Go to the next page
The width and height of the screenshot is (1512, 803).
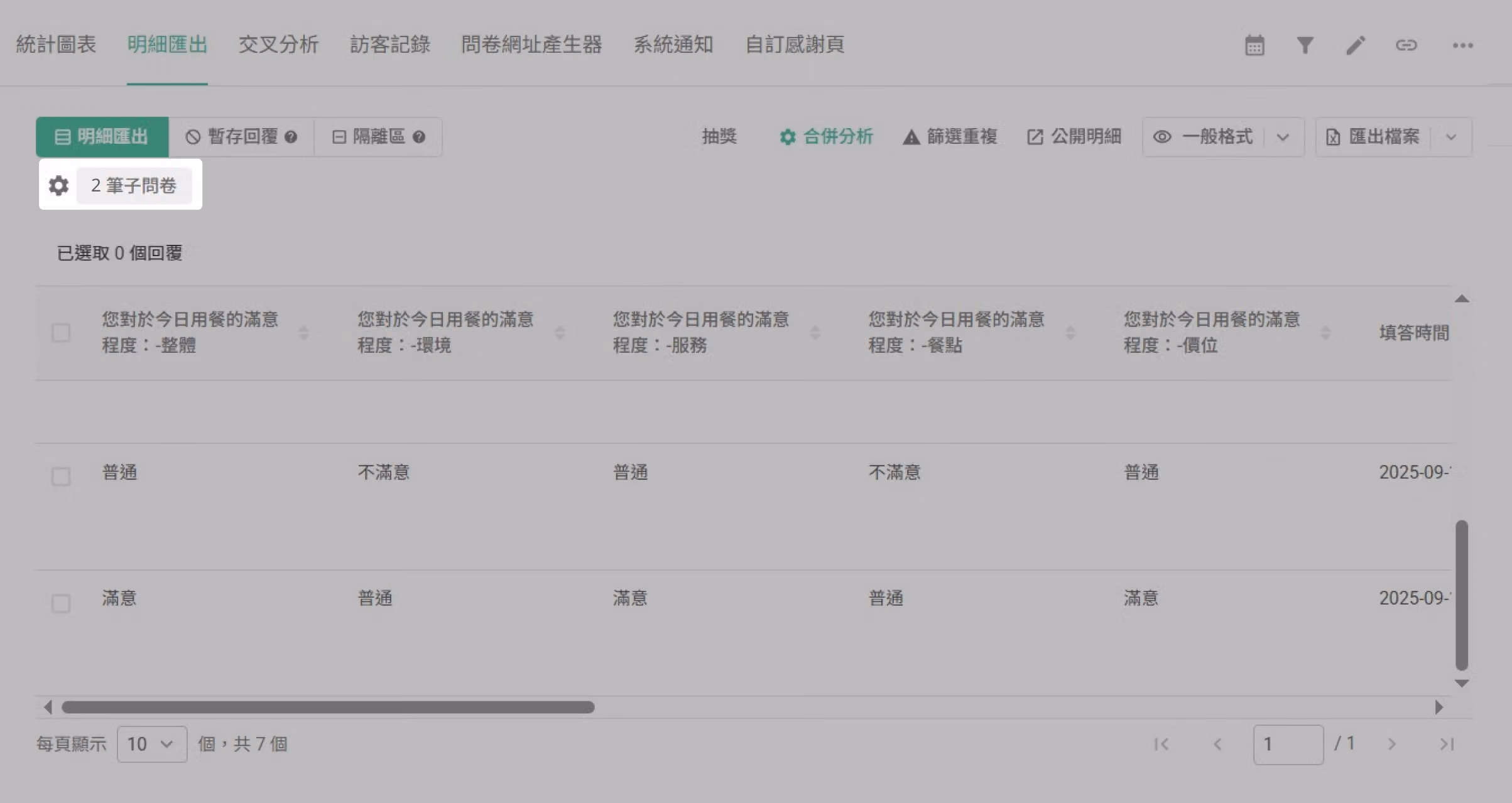point(1391,744)
